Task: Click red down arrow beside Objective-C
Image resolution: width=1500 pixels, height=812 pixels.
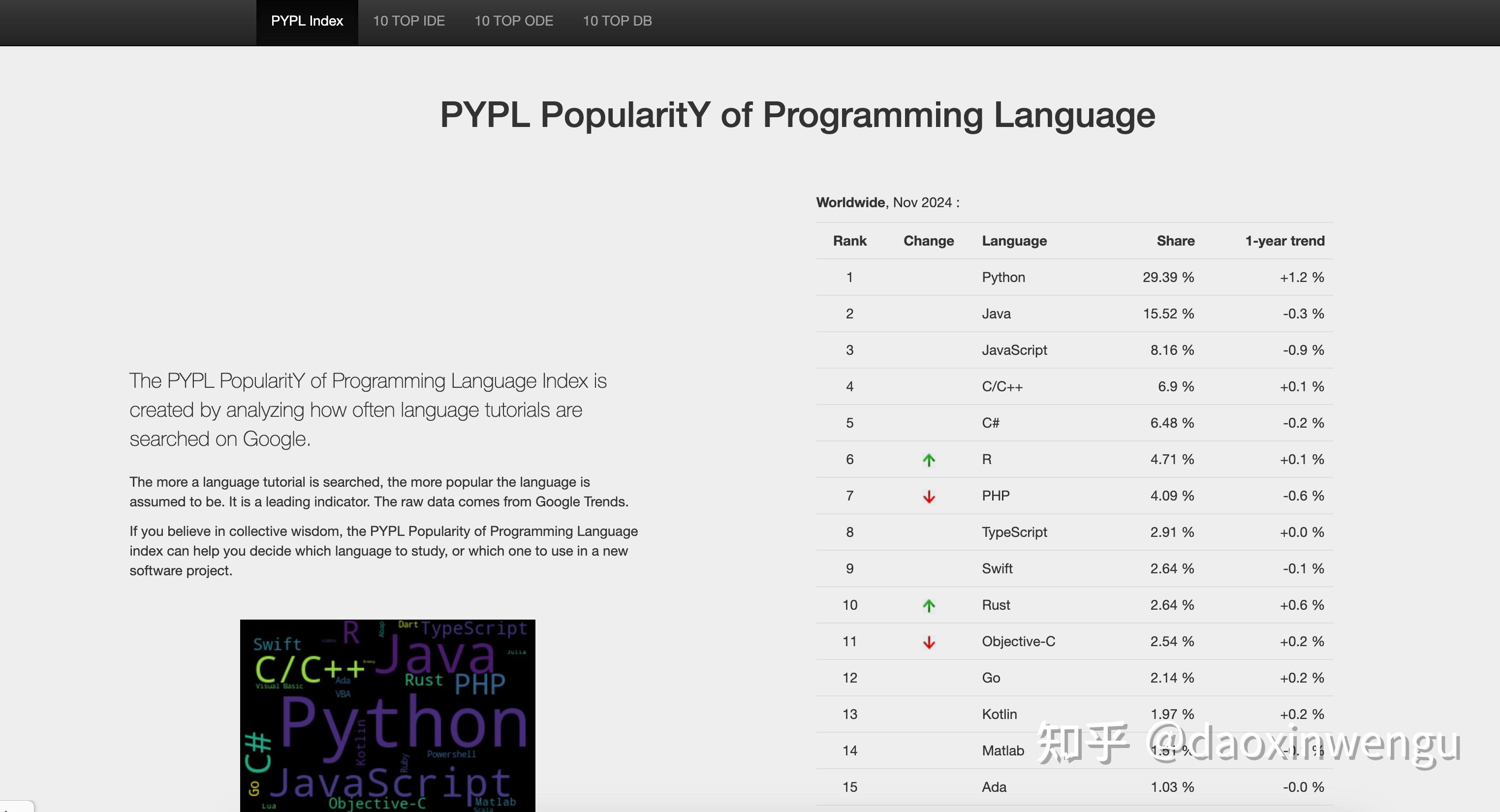Action: click(929, 642)
